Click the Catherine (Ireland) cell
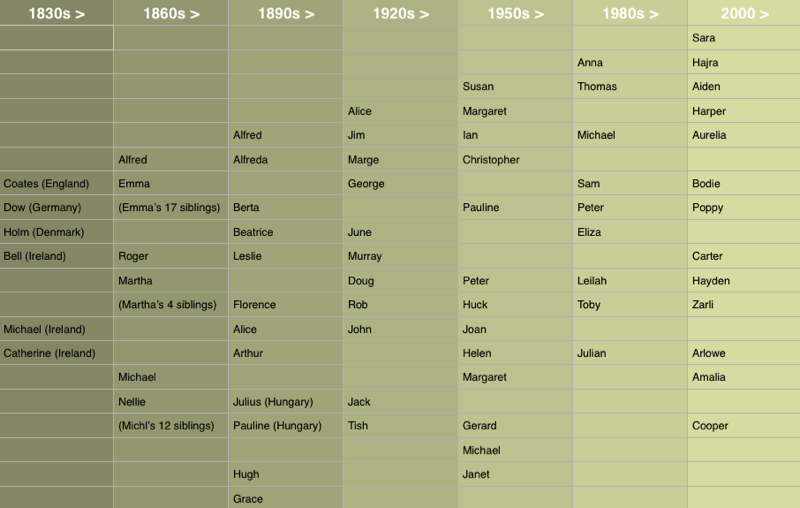The height and width of the screenshot is (508, 800). pos(49,353)
